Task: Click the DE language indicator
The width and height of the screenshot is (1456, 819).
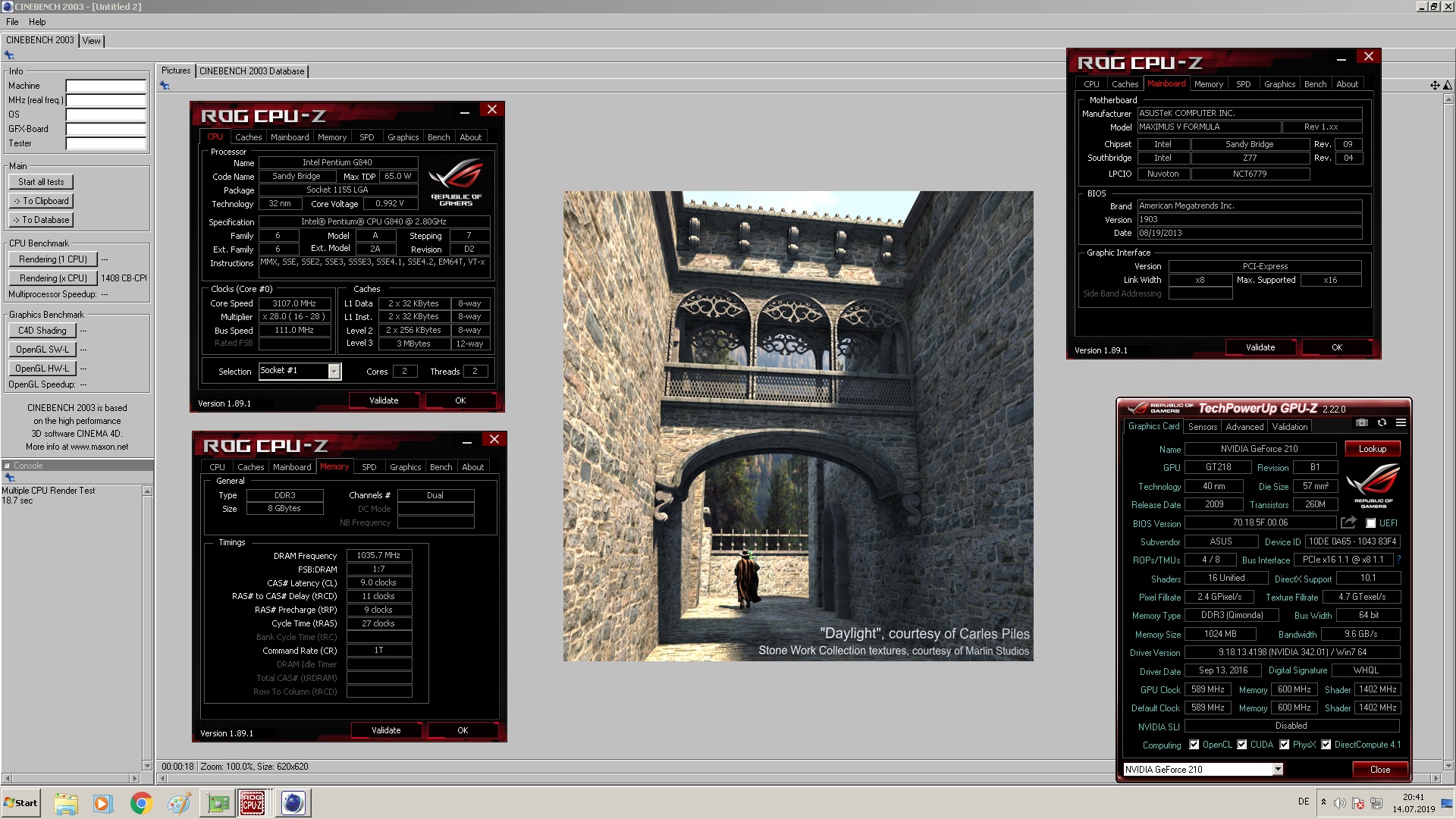Action: pyautogui.click(x=1304, y=802)
